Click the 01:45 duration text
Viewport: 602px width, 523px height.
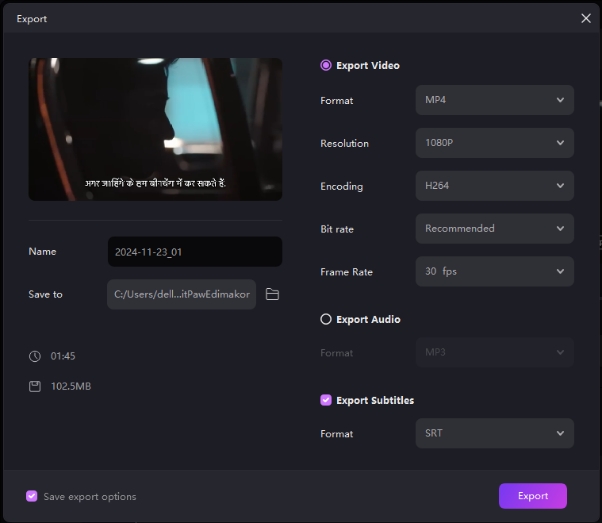coord(63,356)
